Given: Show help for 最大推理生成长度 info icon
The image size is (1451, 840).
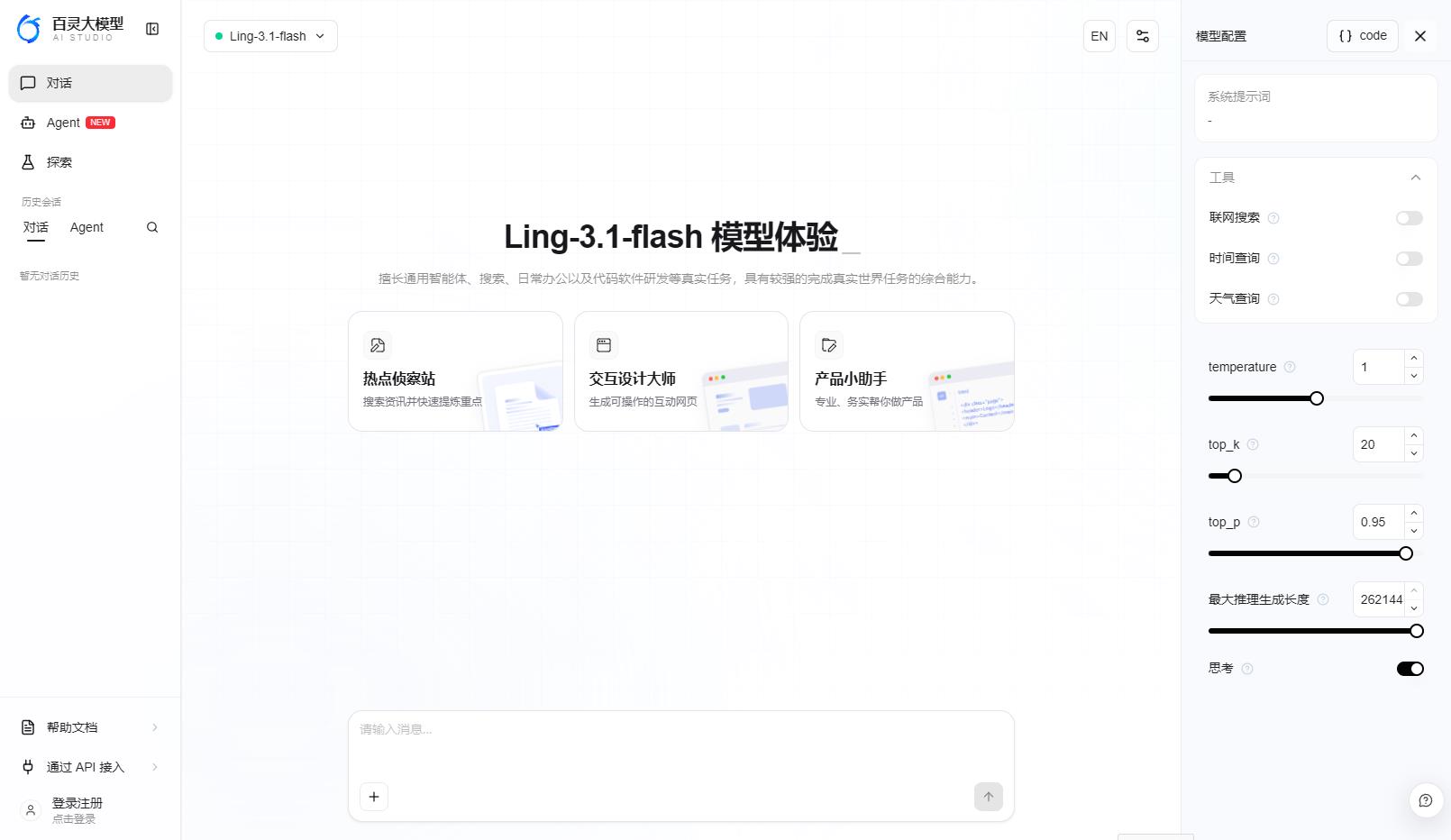Looking at the screenshot, I should pyautogui.click(x=1323, y=599).
